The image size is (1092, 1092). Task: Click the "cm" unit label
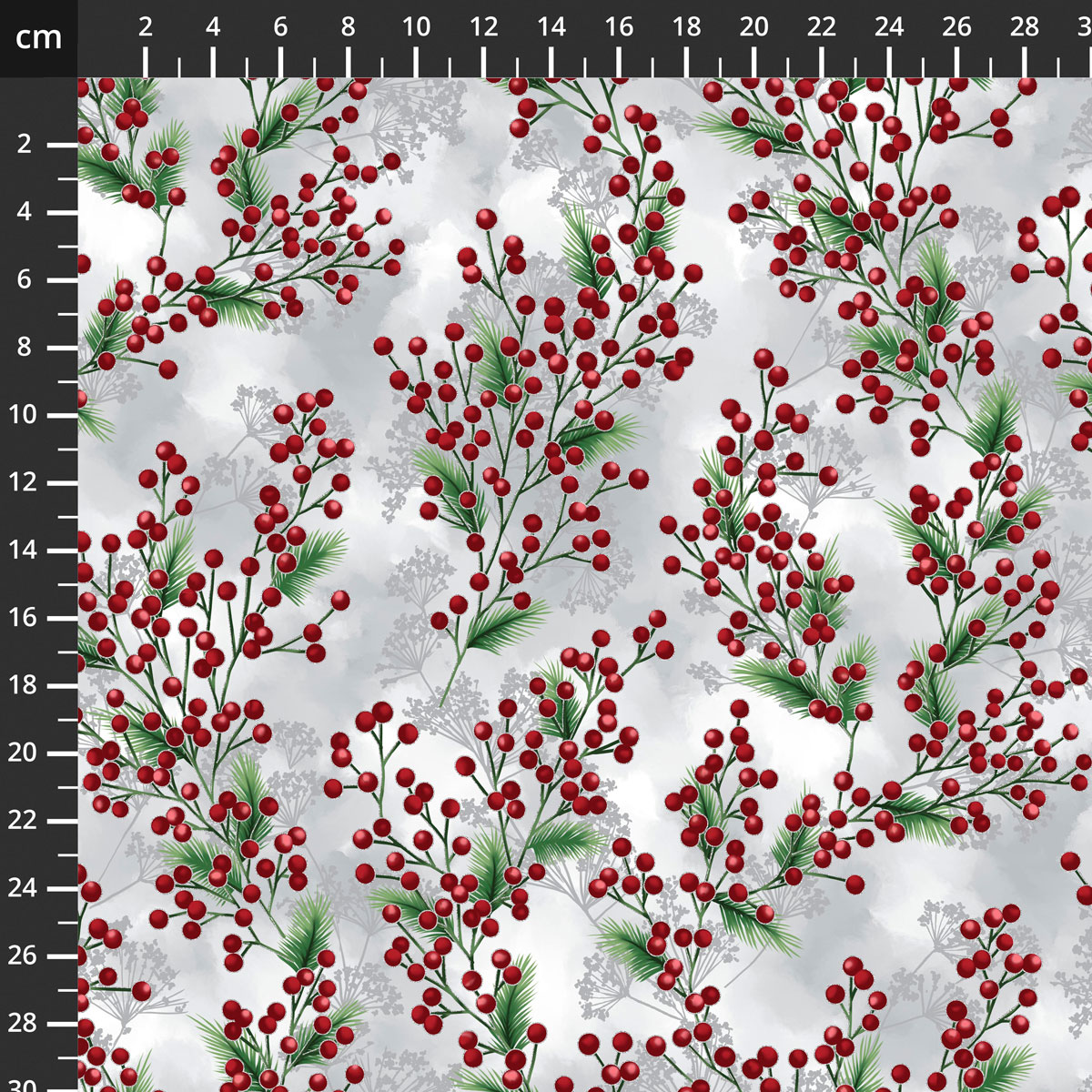click(38, 37)
